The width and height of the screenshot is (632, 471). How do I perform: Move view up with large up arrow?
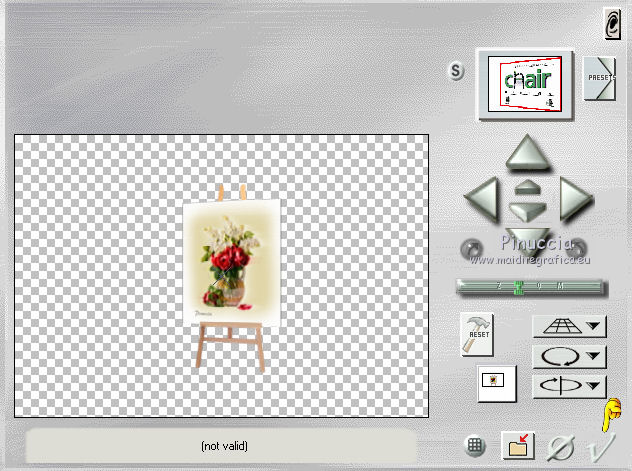click(x=528, y=153)
